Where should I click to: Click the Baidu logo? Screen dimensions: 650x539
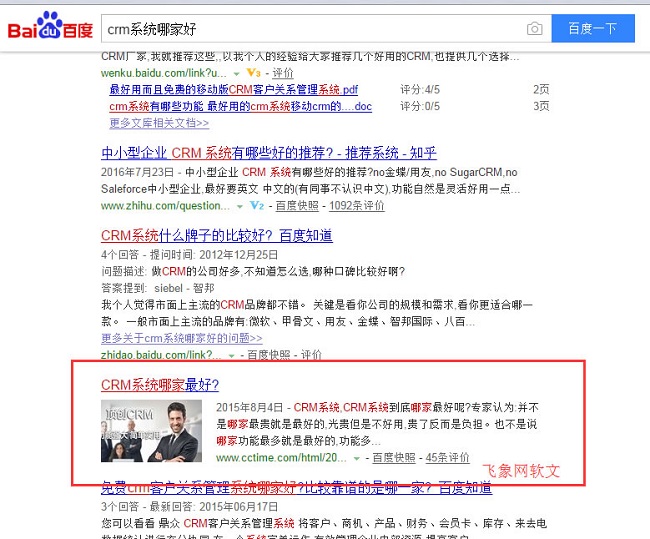(x=50, y=26)
